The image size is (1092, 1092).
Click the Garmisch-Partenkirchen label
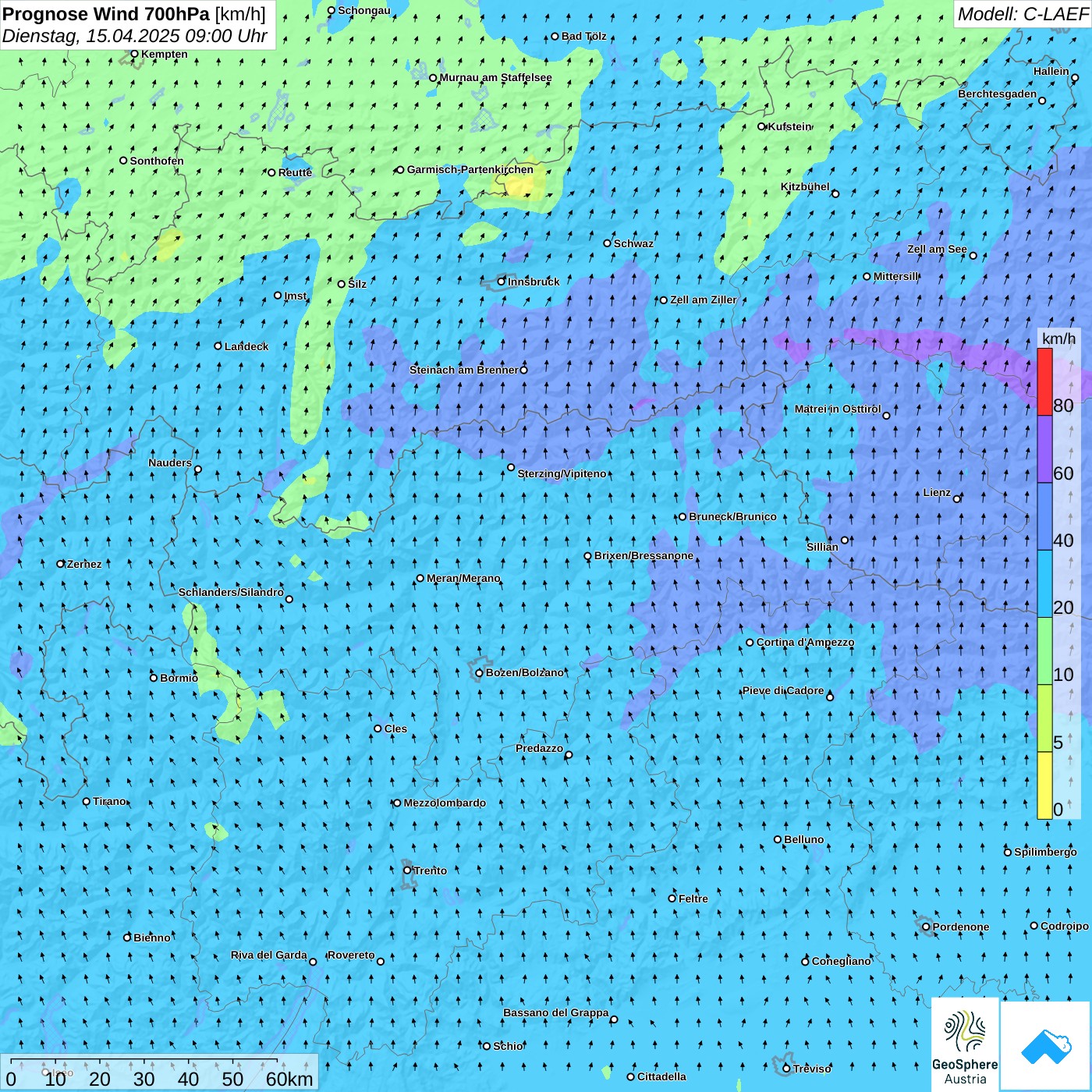click(x=470, y=169)
